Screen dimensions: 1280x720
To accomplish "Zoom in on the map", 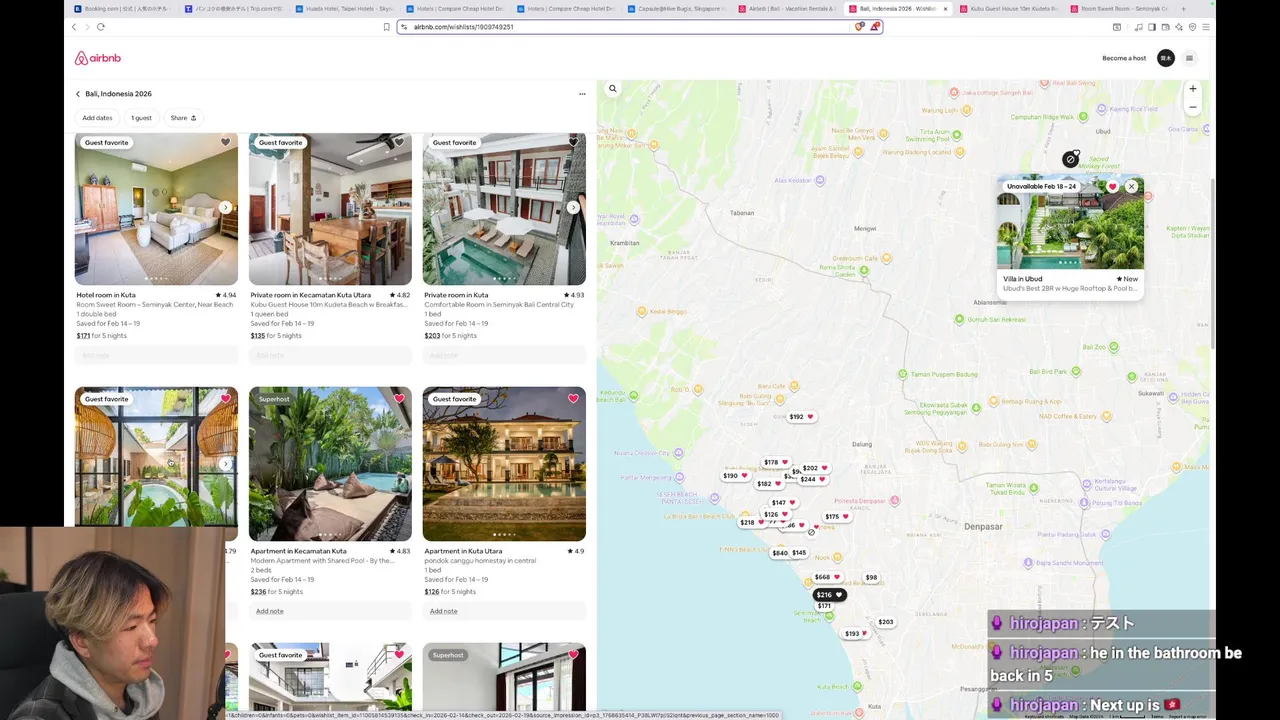I will (x=1192, y=89).
